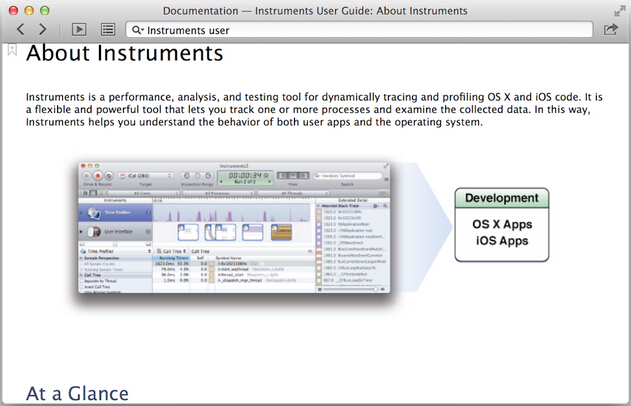The width and height of the screenshot is (631, 406).
Task: Open the table of contents list
Action: click(107, 30)
